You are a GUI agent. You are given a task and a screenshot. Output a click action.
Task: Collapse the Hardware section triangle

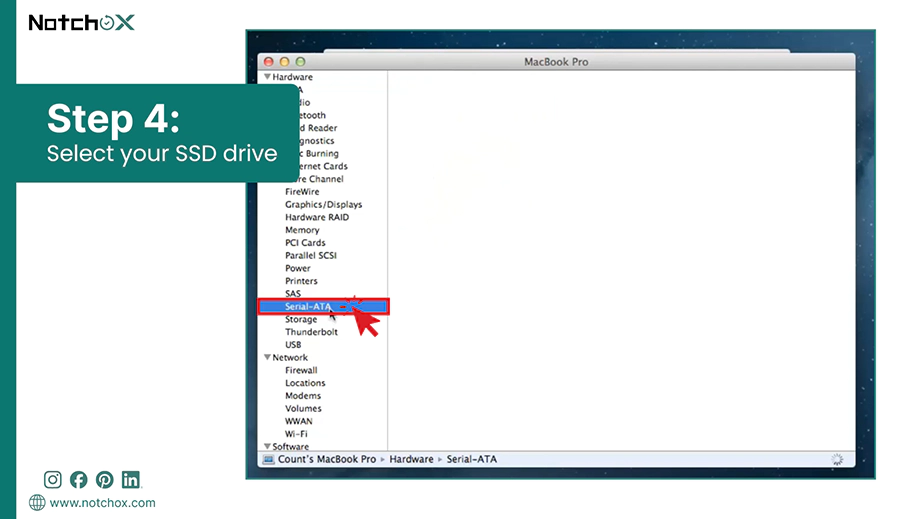pyautogui.click(x=268, y=77)
